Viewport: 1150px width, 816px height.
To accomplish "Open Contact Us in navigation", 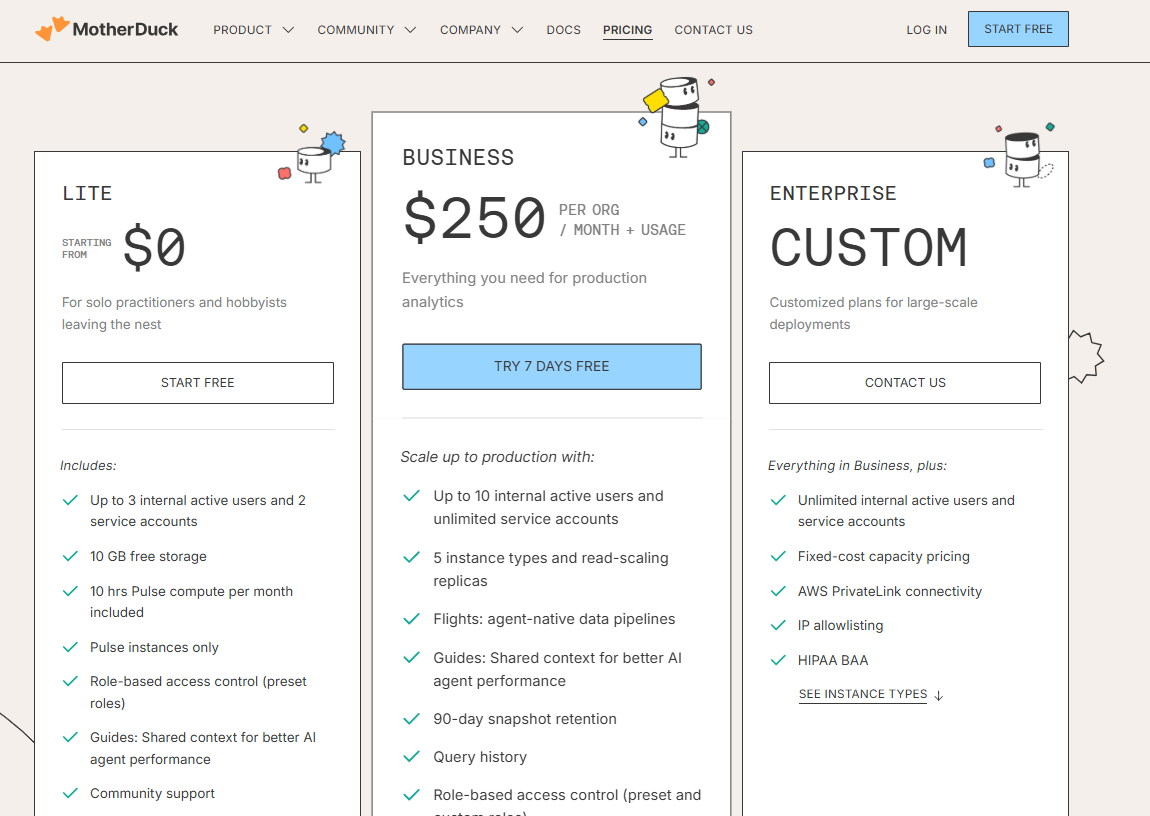I will tap(714, 30).
